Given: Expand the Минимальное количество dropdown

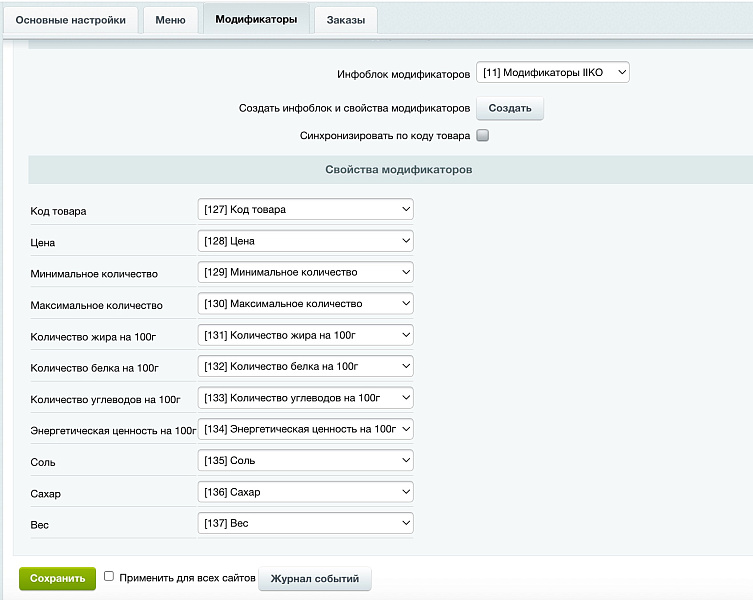Looking at the screenshot, I should coord(306,272).
